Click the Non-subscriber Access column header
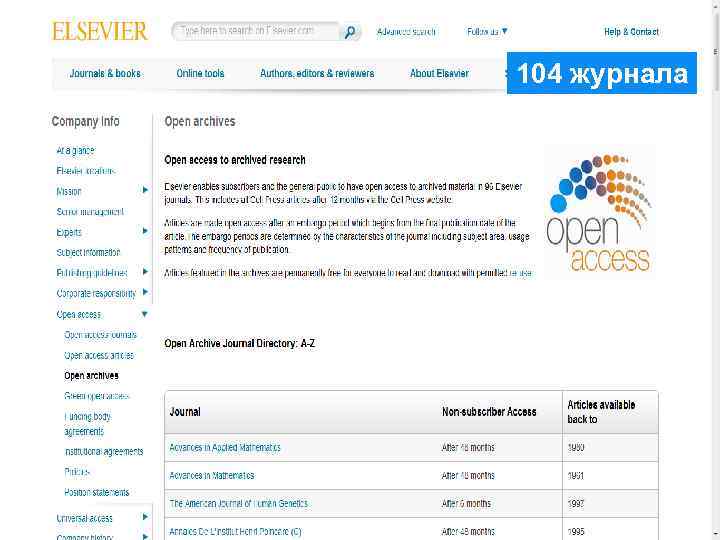720x540 pixels. (489, 411)
